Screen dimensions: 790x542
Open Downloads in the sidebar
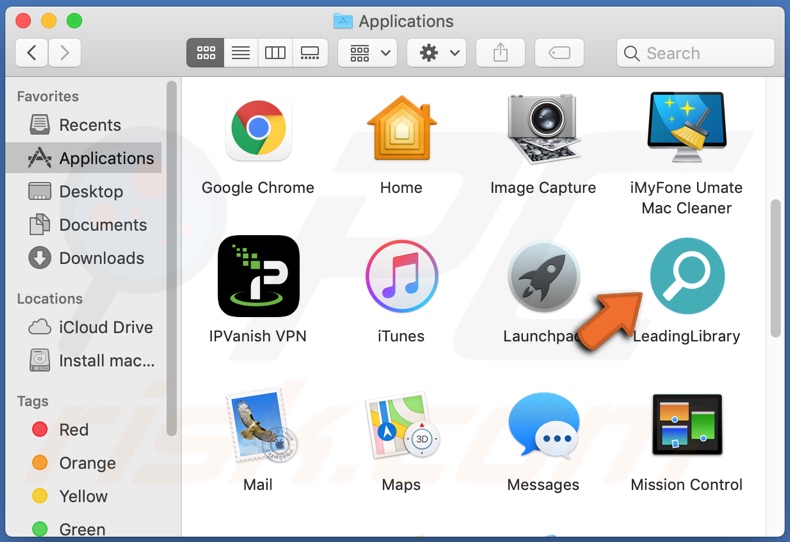(83, 257)
